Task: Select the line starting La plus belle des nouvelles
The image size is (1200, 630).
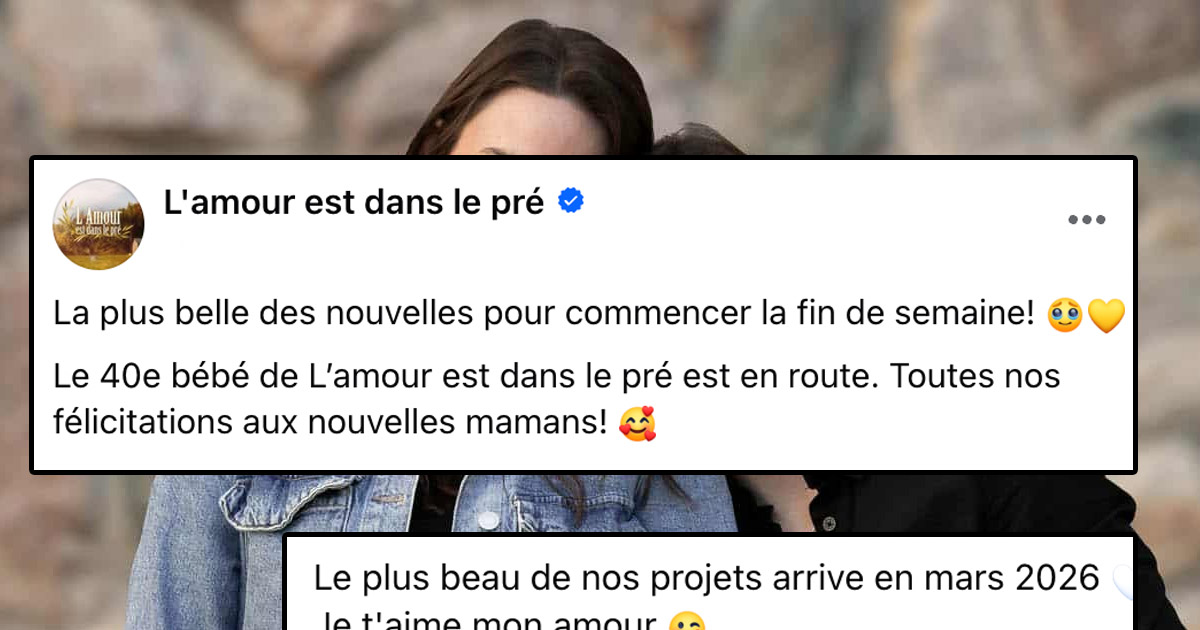Action: coord(589,316)
